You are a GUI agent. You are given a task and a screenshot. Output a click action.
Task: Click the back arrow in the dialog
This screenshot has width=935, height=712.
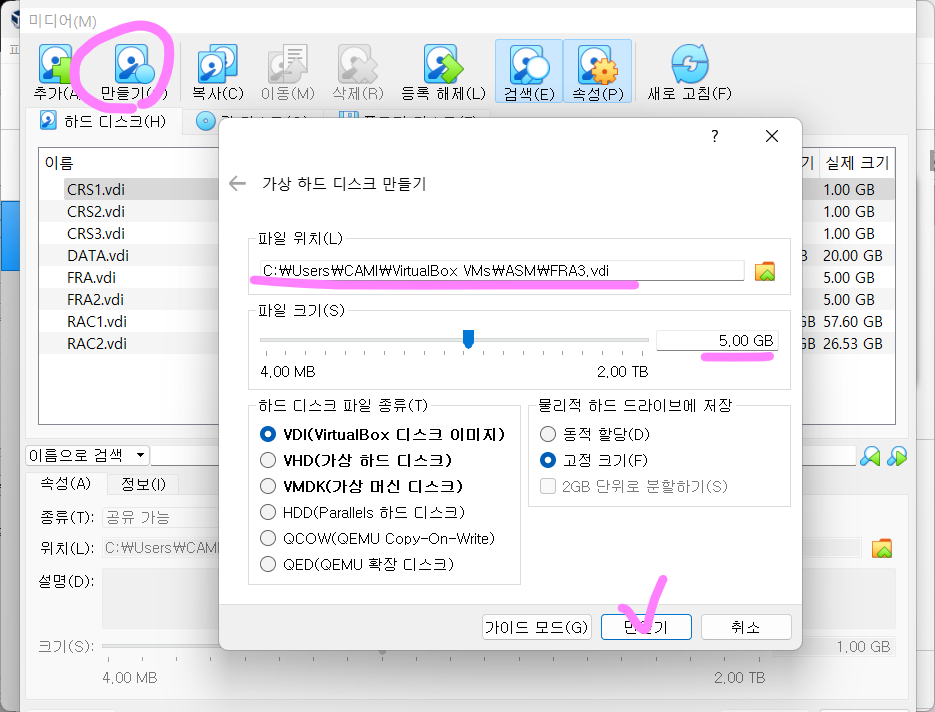[x=237, y=183]
